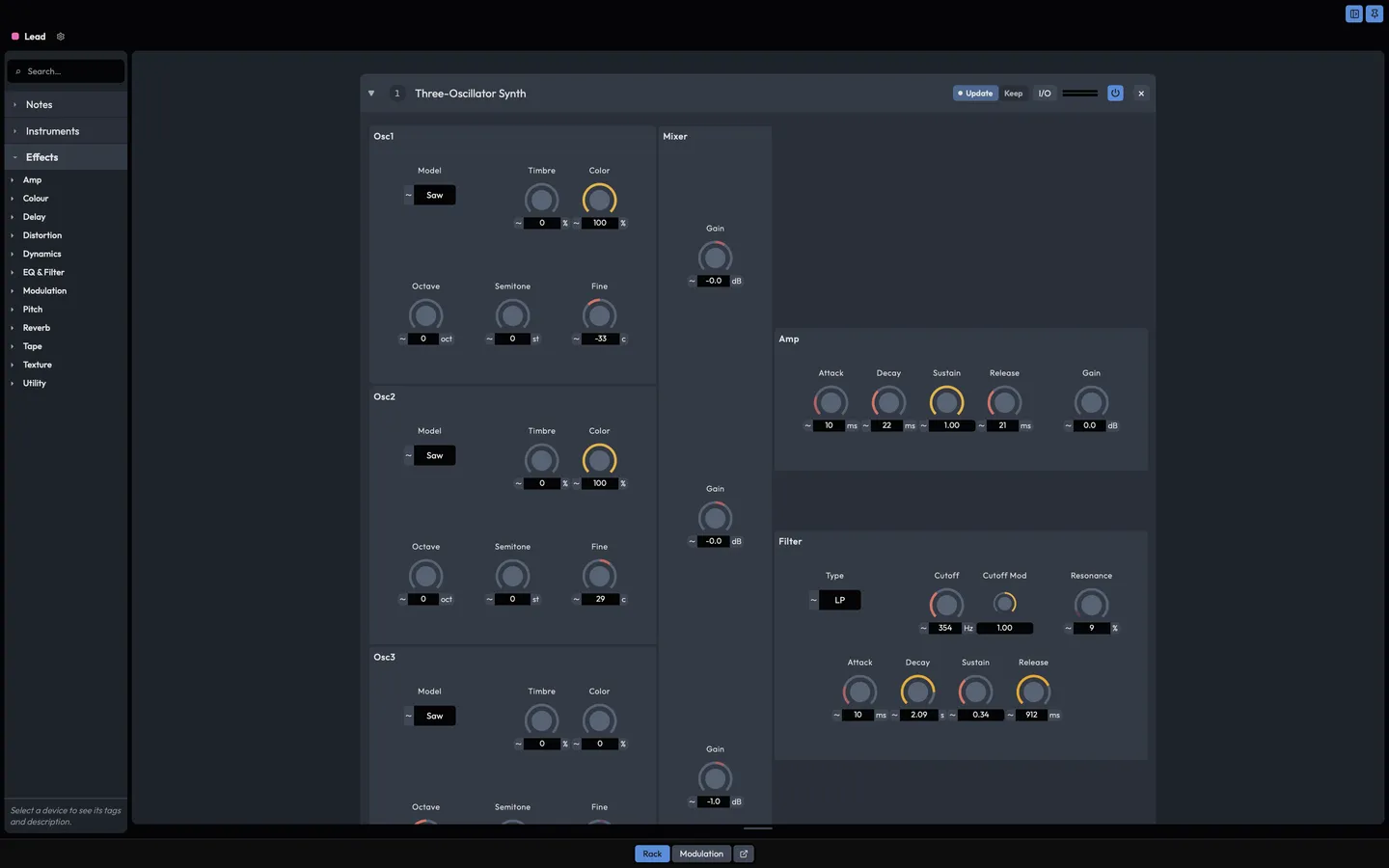Click the Filter Cutoff value field 354
Viewport: 1389px width, 868px height.
[x=945, y=628]
